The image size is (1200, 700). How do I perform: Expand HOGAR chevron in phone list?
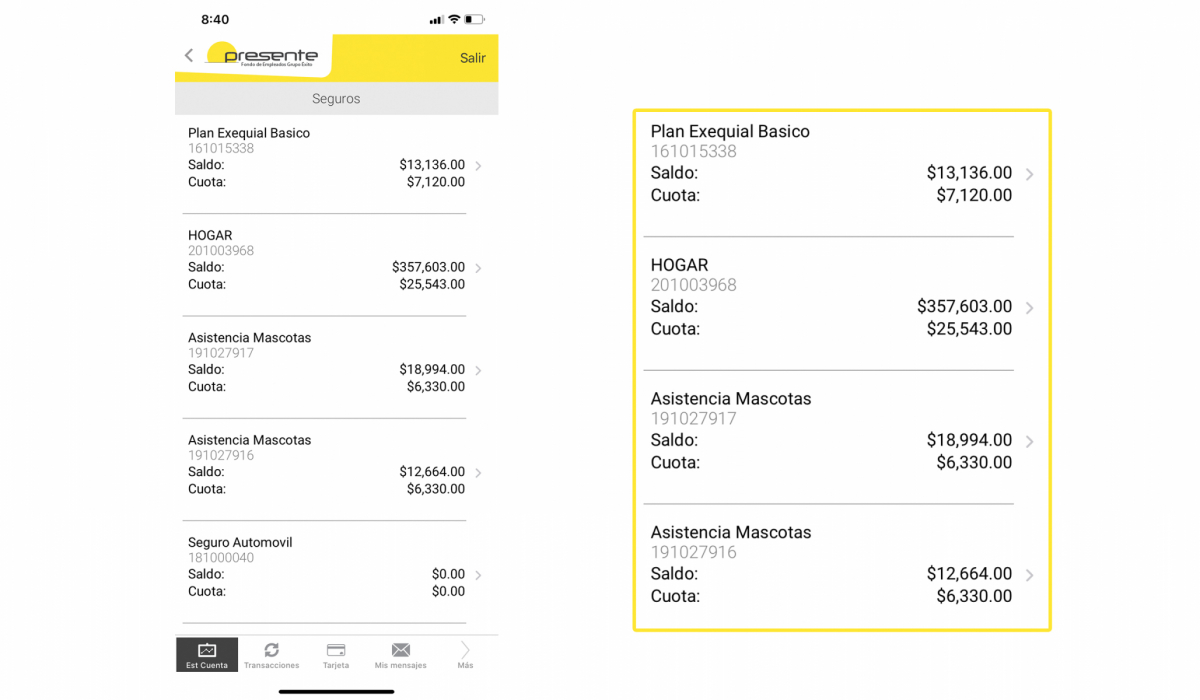click(479, 268)
